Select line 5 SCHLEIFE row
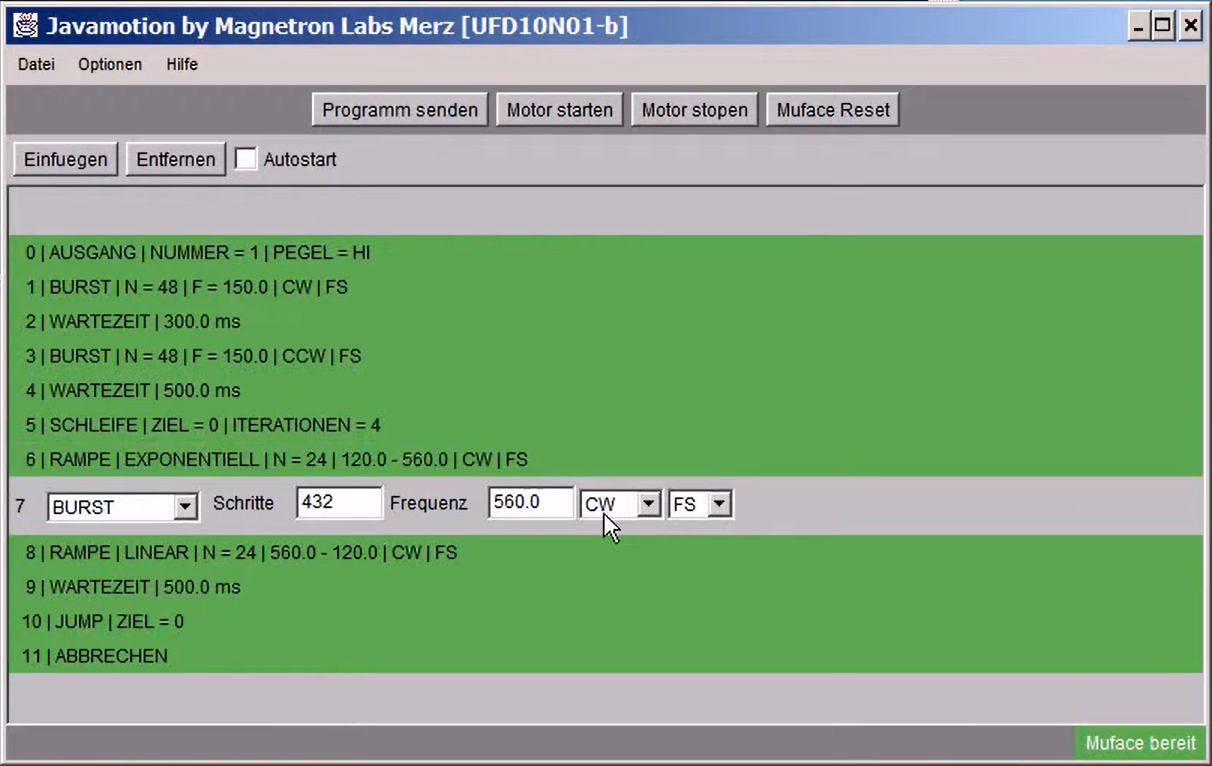Screen dimensions: 1212x766 (x=605, y=425)
